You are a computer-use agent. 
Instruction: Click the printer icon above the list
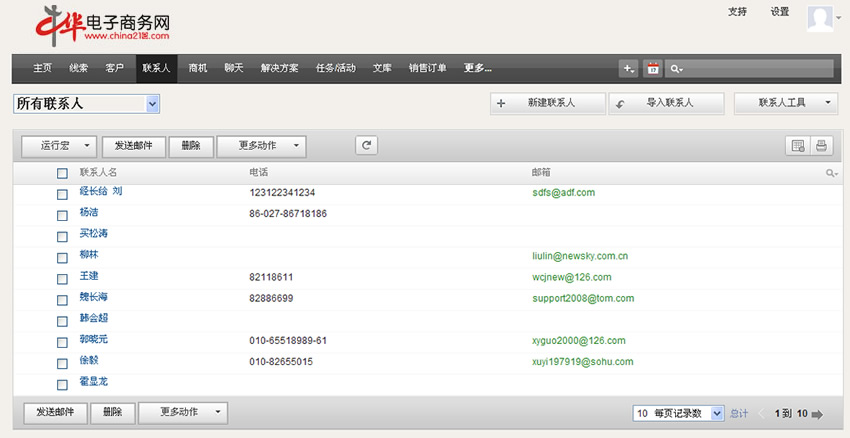click(821, 146)
